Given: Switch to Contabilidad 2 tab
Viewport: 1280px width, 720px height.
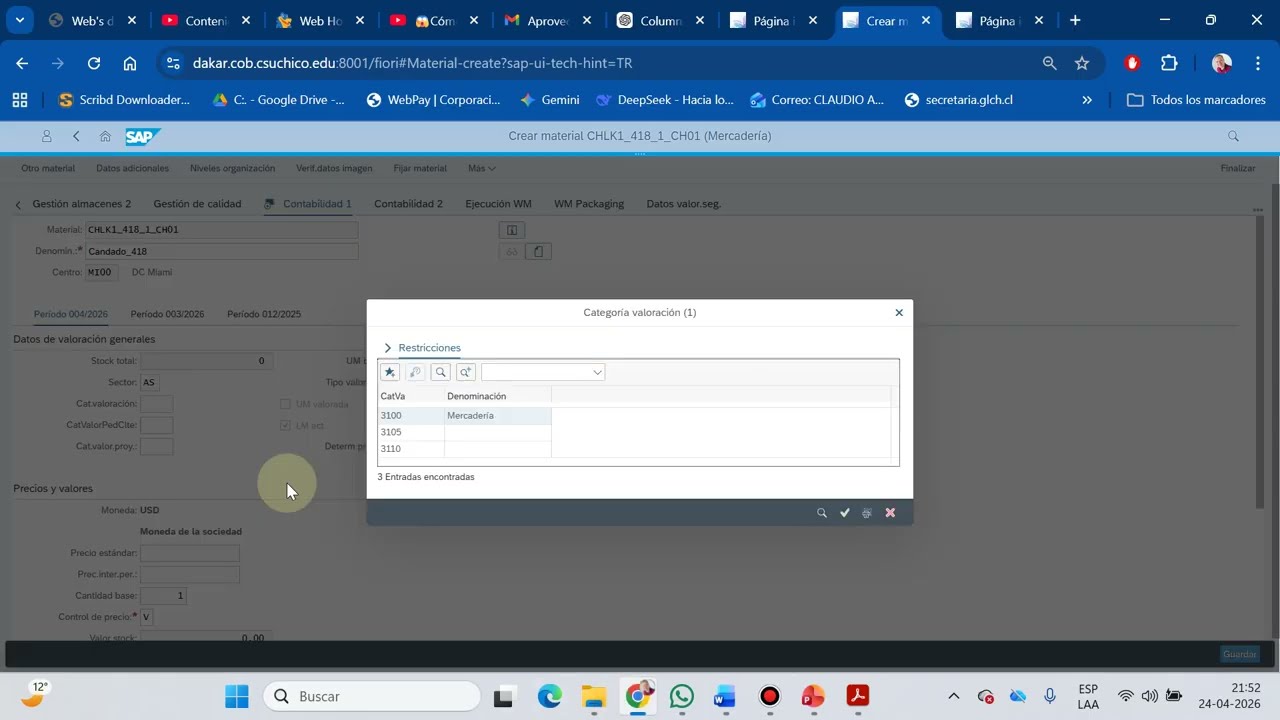Looking at the screenshot, I should pos(408,204).
